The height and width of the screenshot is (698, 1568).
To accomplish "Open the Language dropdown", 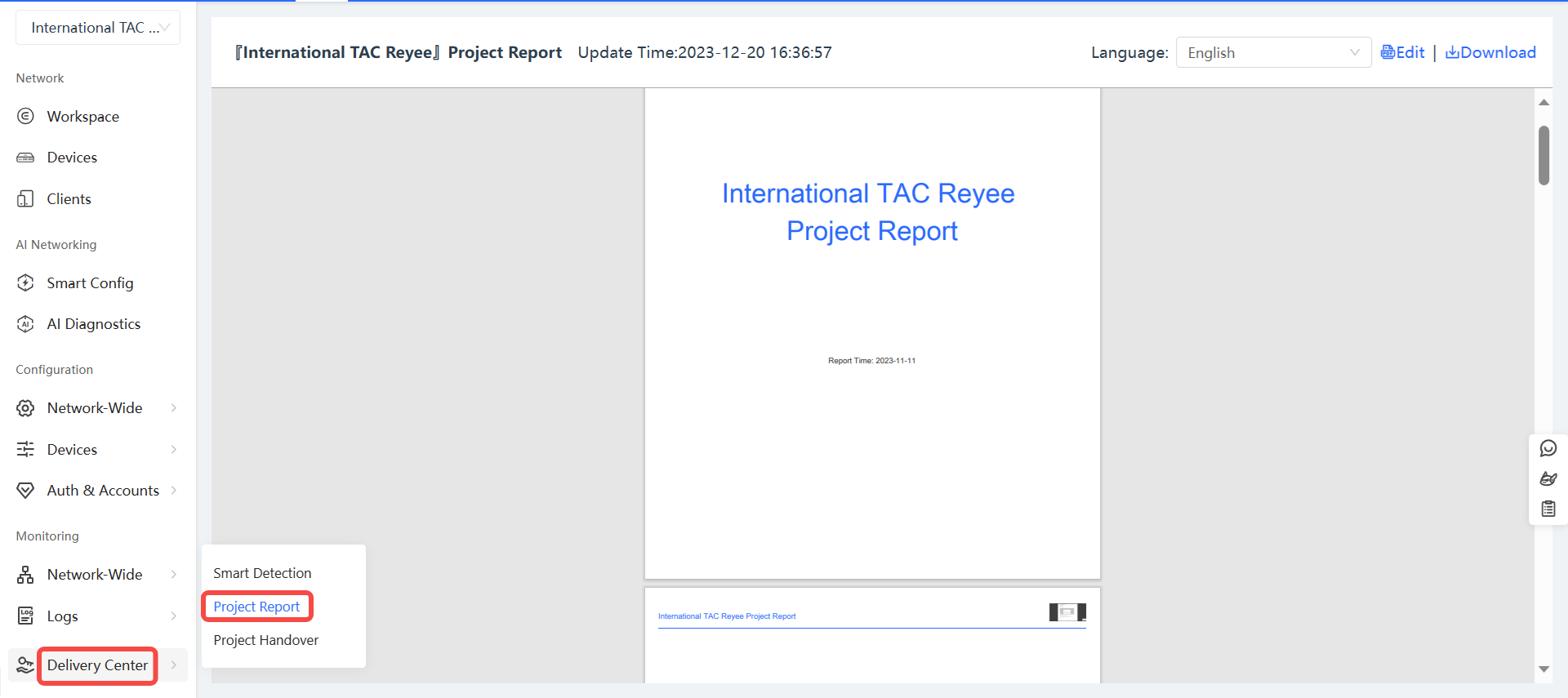I will [x=1272, y=53].
